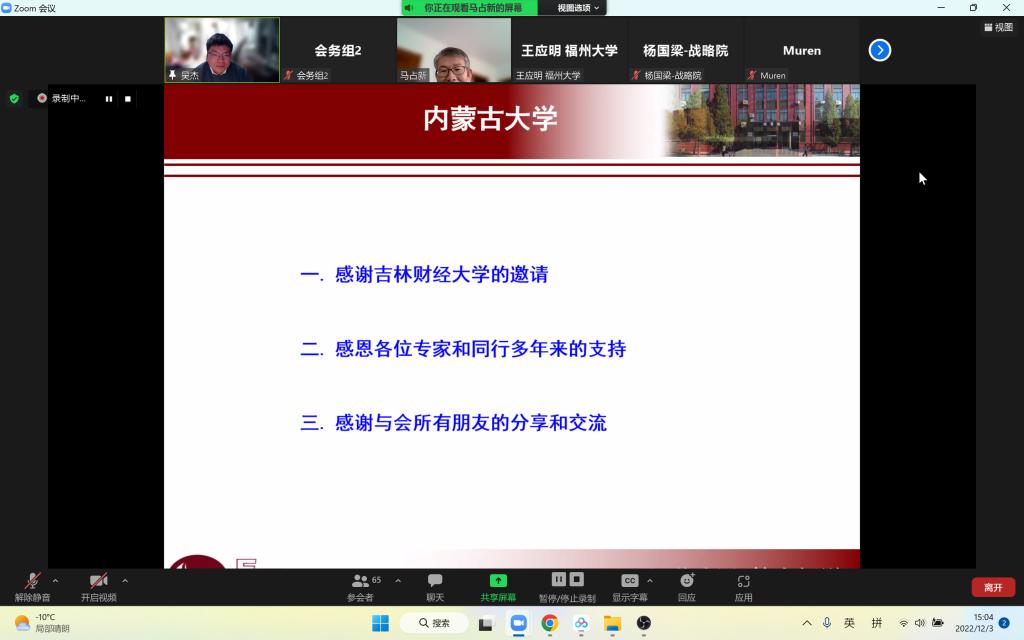Viewport: 1024px width, 640px height.
Task: Click the 视图 view button at top right
Action: click(x=998, y=27)
